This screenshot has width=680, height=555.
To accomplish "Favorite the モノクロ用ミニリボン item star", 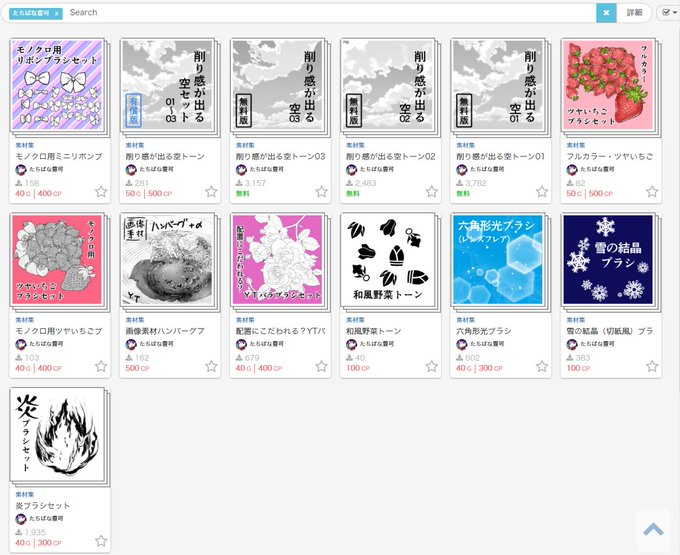I will click(101, 192).
